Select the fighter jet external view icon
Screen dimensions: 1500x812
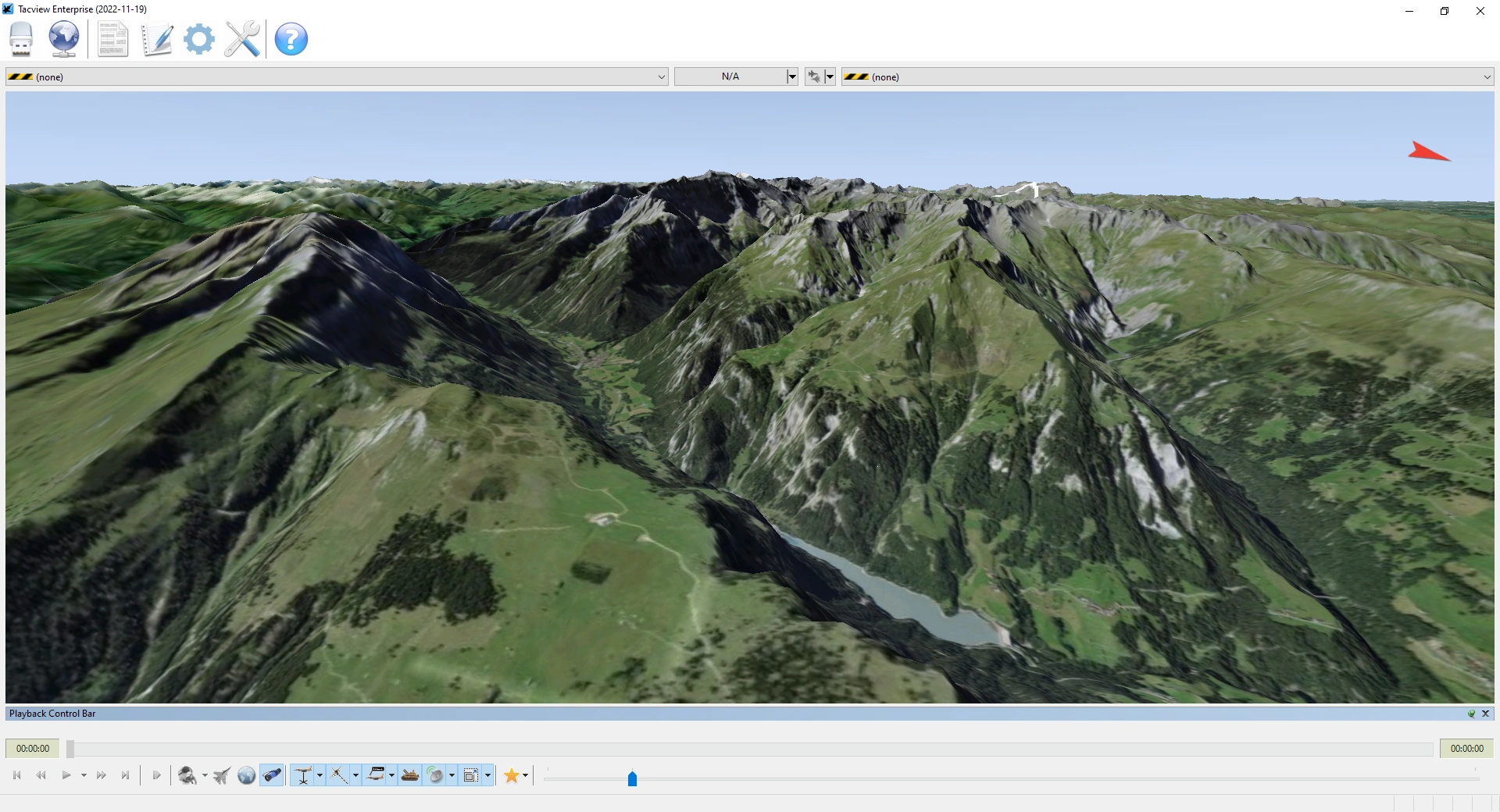222,775
